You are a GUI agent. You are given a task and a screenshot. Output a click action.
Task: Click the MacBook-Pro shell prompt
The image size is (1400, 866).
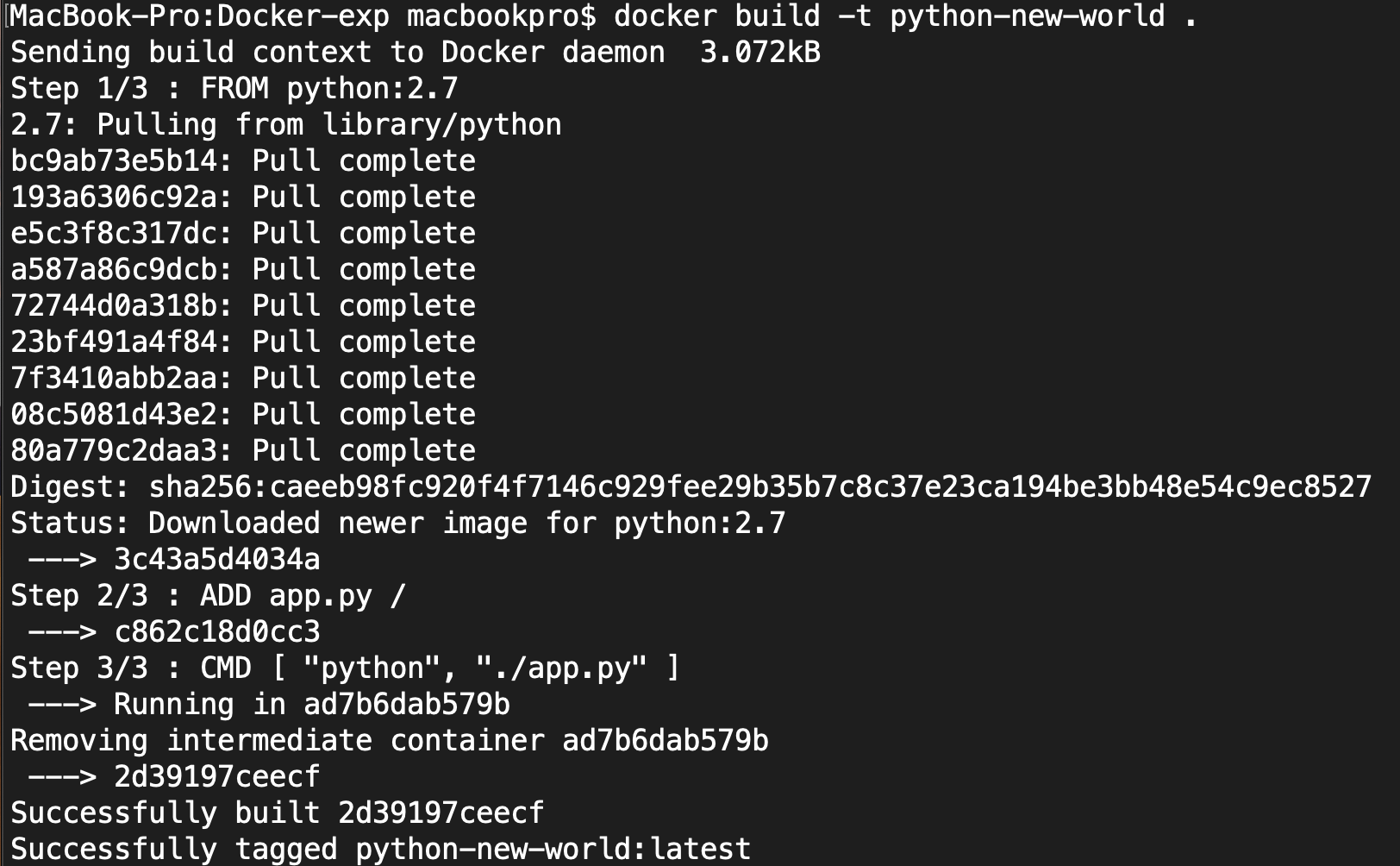[302, 16]
